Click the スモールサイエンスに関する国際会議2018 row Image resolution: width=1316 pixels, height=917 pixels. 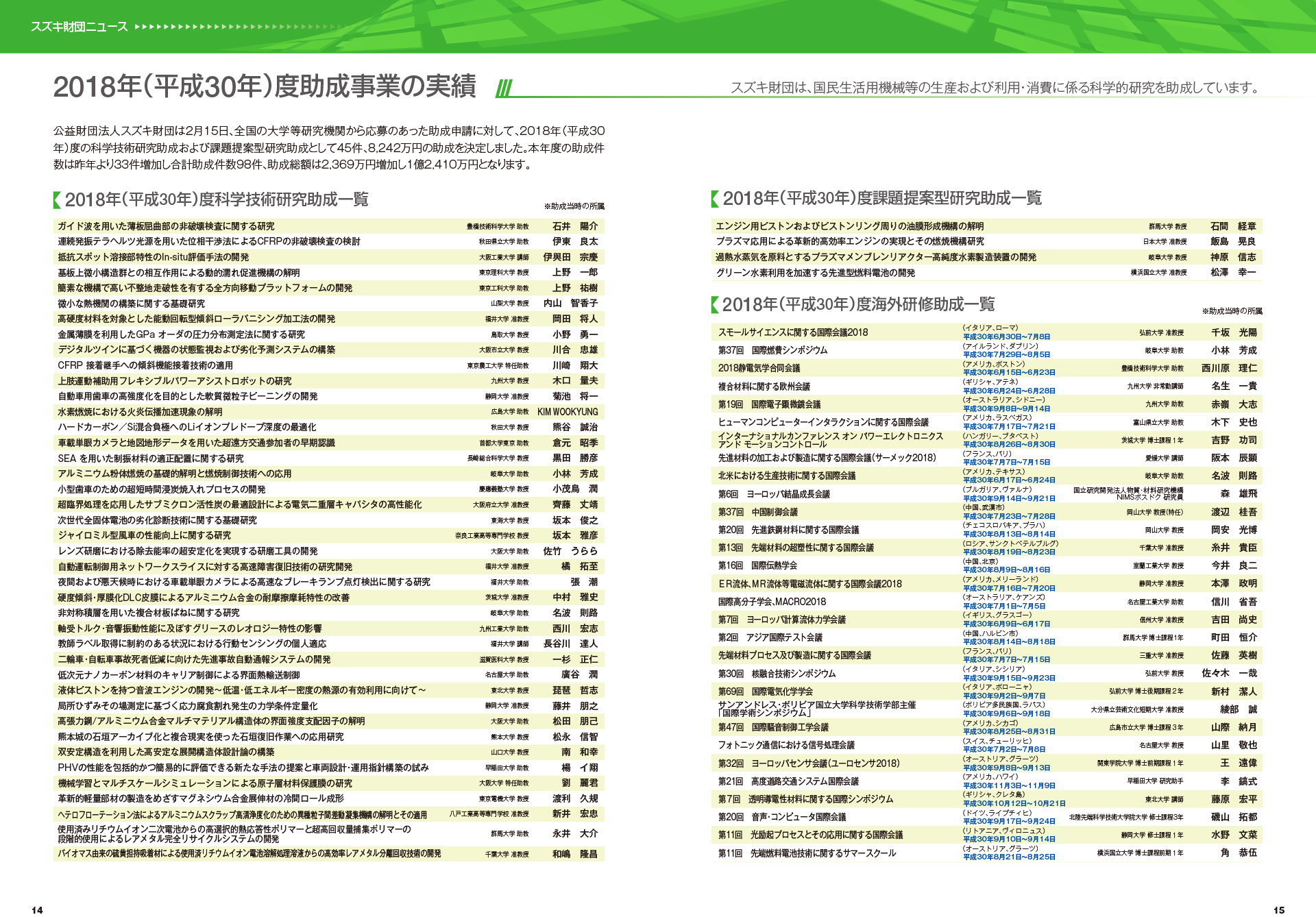(x=792, y=332)
